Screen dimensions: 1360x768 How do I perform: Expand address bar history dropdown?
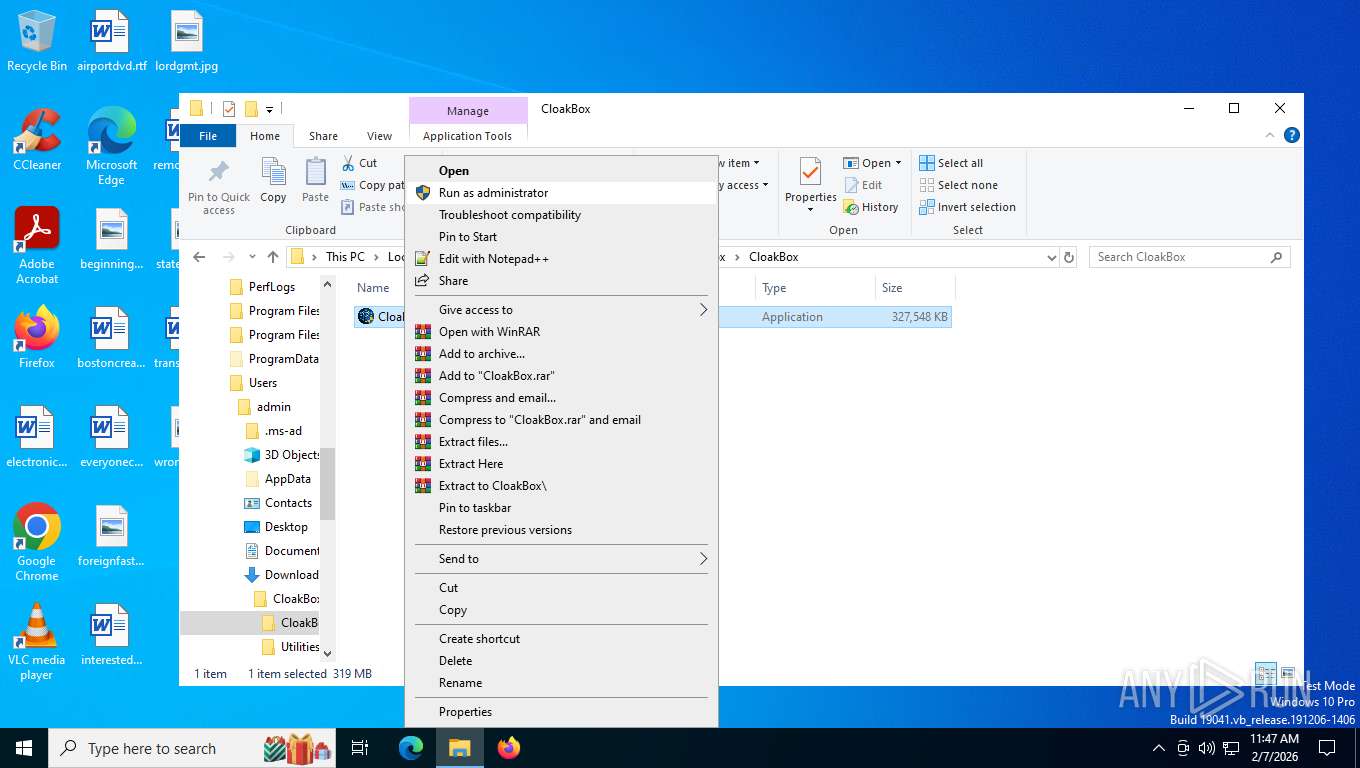click(x=1051, y=257)
